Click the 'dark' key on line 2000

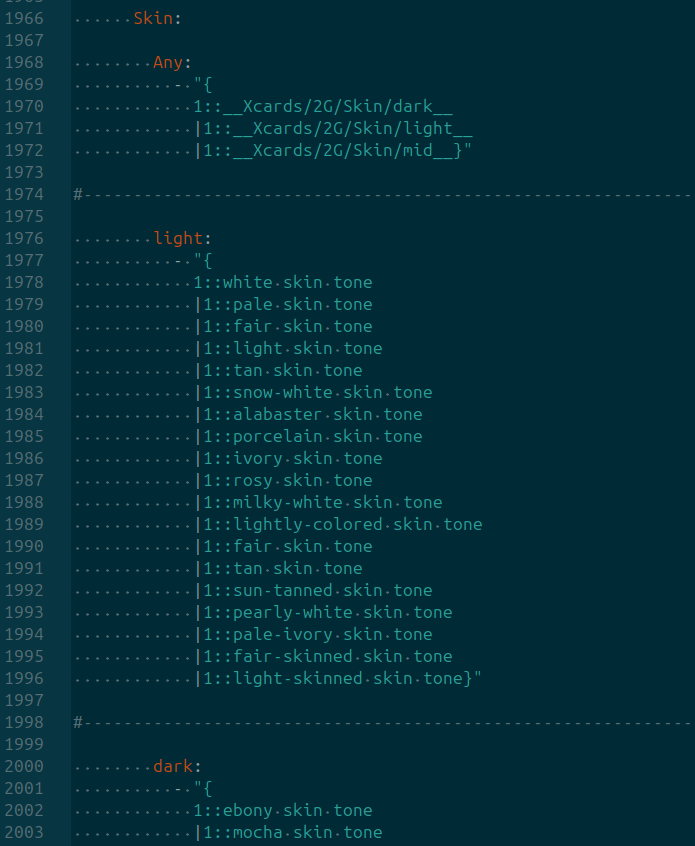pyautogui.click(x=173, y=767)
